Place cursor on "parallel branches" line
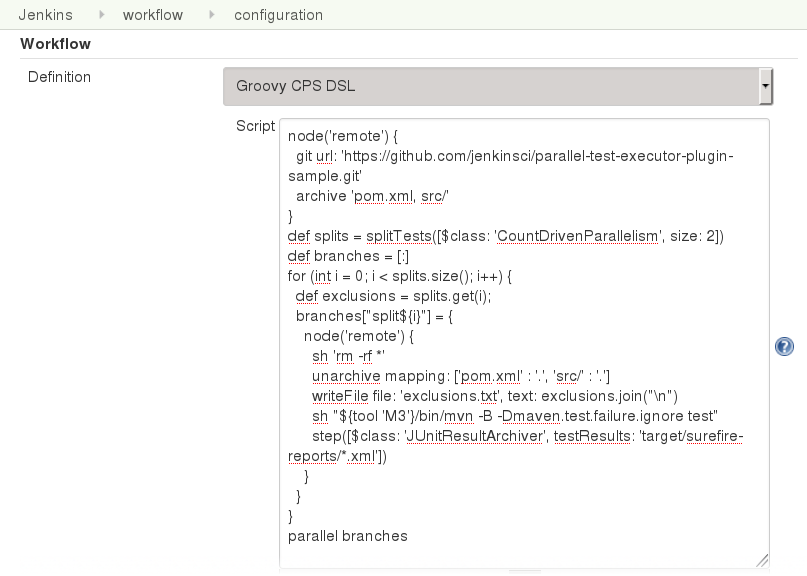The width and height of the screenshot is (807, 576). pos(347,536)
